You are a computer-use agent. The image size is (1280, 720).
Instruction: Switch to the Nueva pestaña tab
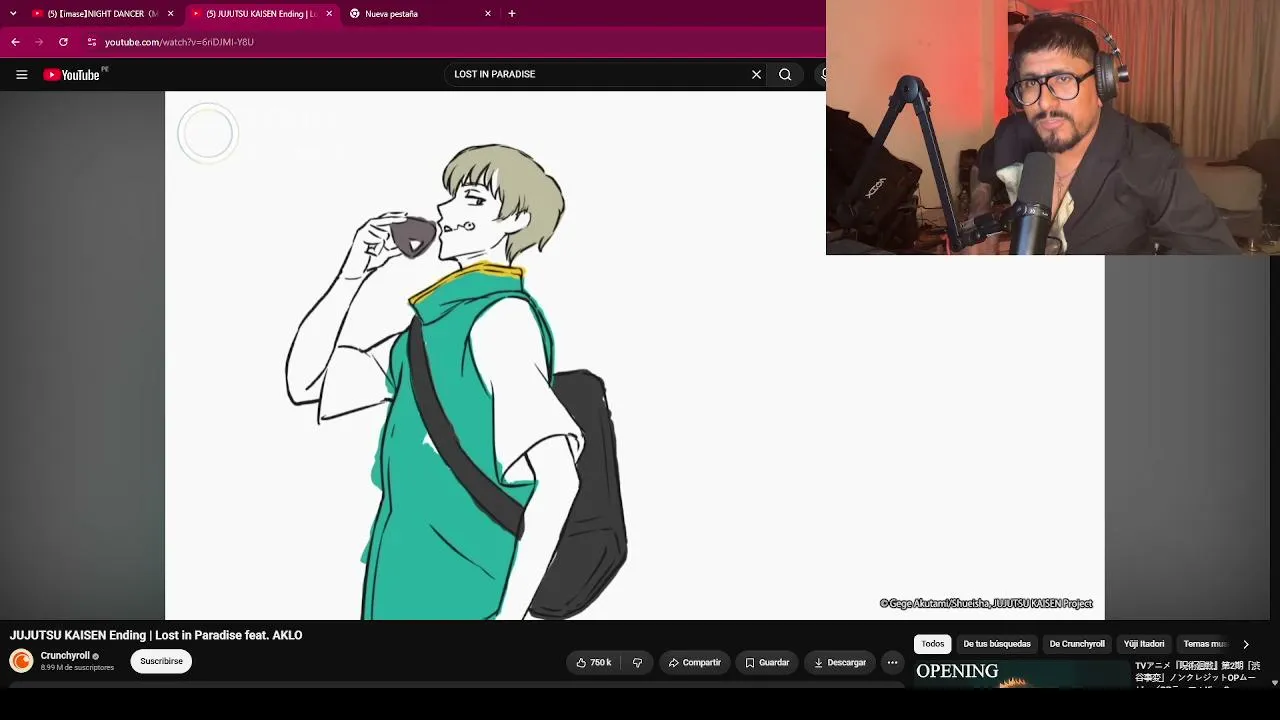[x=420, y=14]
